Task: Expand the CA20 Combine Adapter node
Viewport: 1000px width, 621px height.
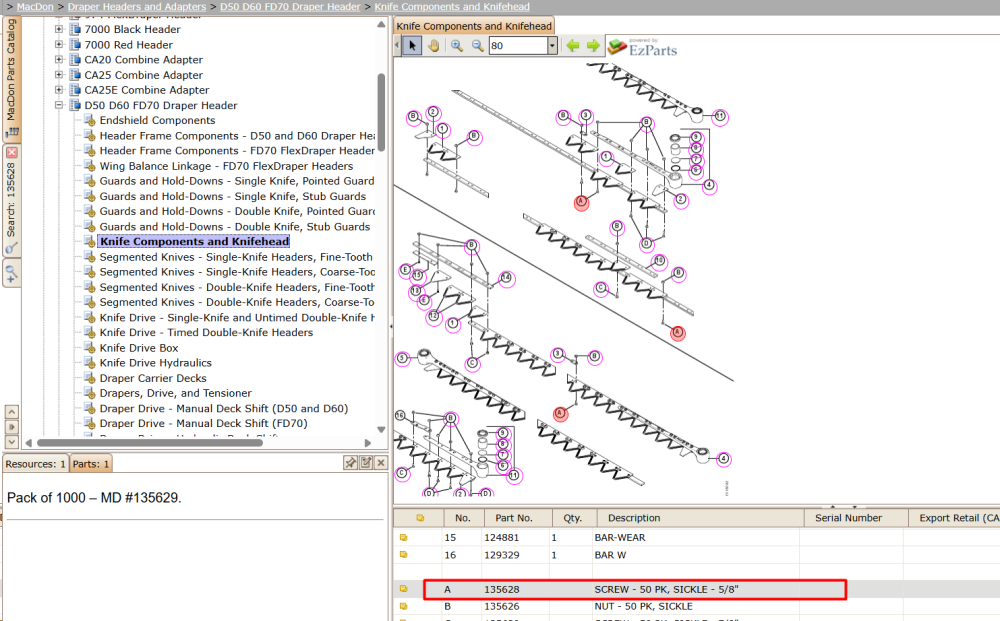Action: coord(59,59)
